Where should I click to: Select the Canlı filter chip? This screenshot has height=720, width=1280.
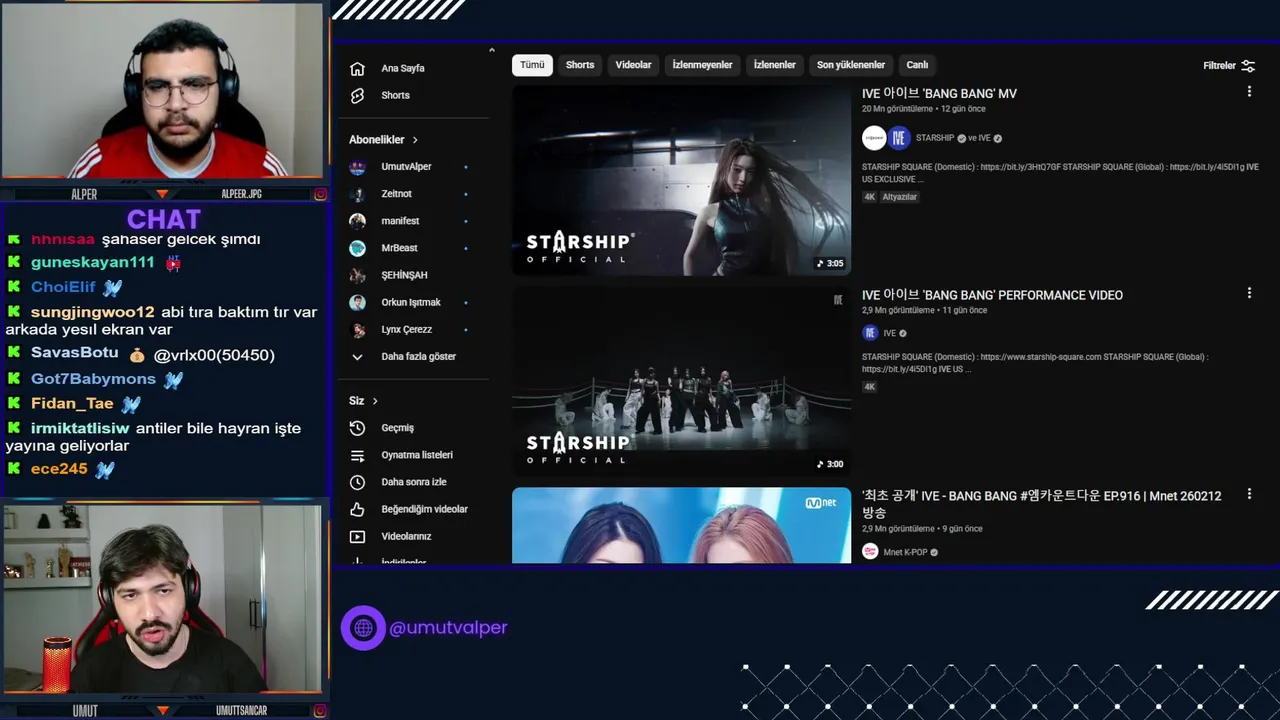click(x=917, y=65)
